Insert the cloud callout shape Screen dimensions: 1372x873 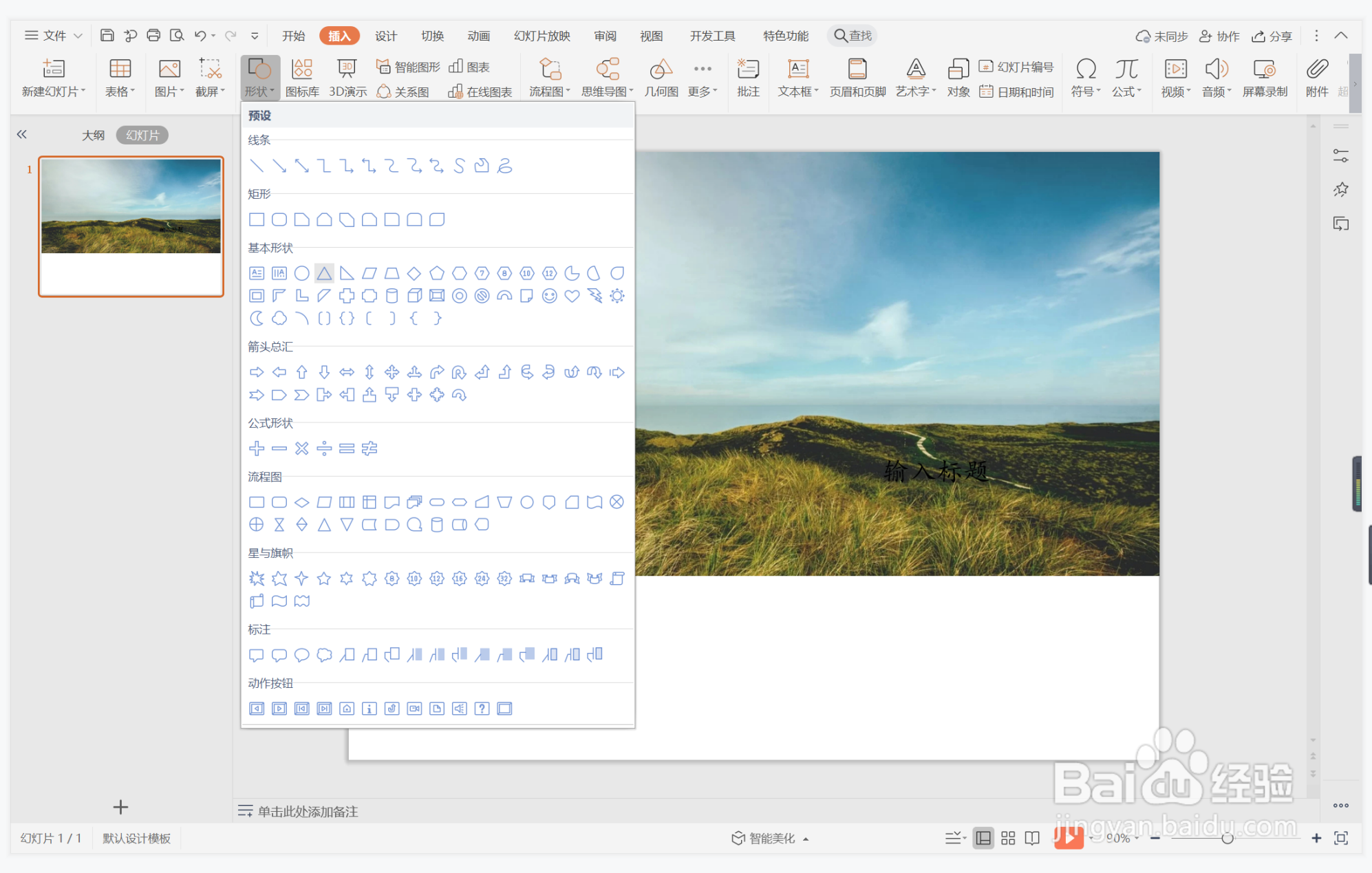[x=324, y=655]
